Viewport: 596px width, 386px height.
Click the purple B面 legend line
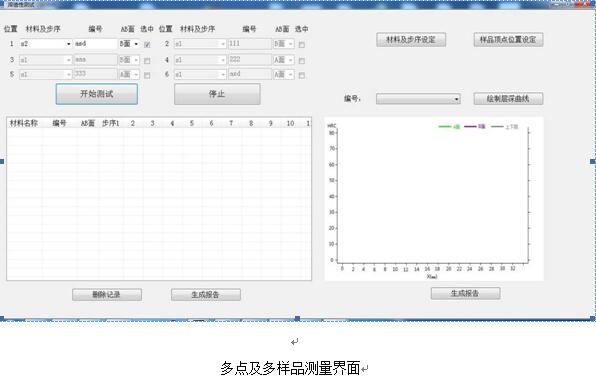coord(470,127)
